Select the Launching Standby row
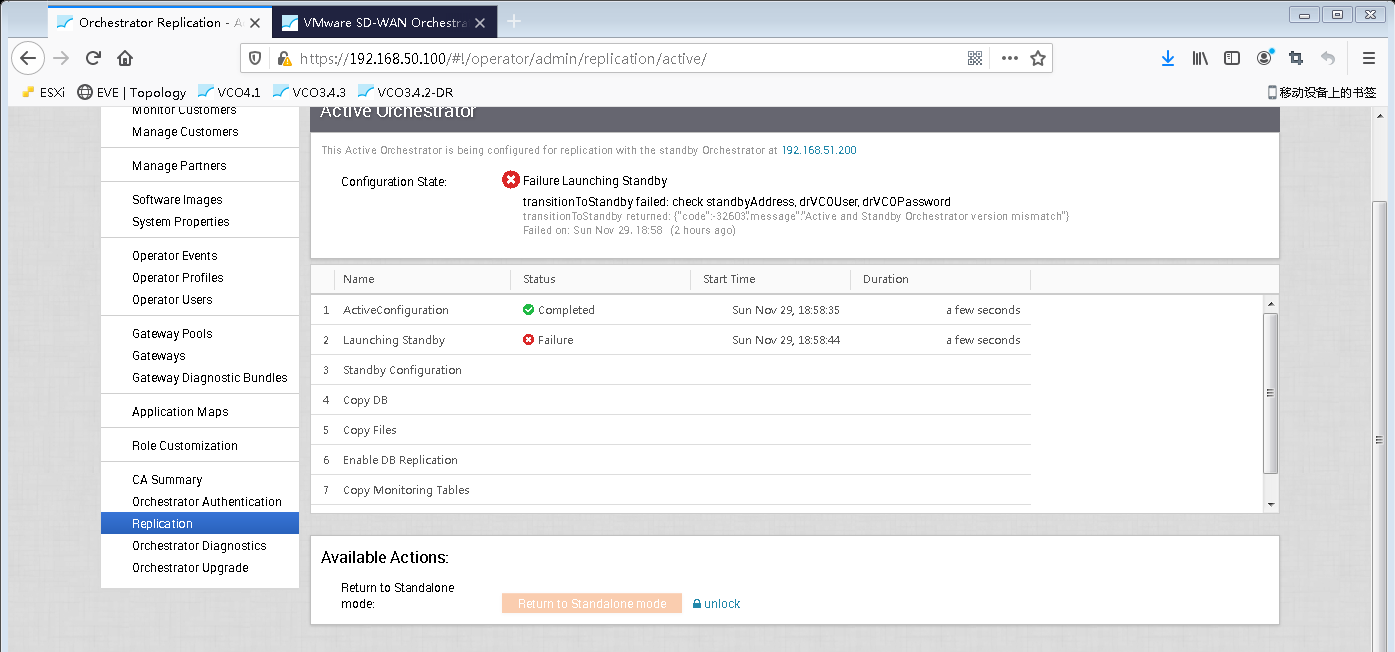The width and height of the screenshot is (1395, 652). click(x=671, y=340)
